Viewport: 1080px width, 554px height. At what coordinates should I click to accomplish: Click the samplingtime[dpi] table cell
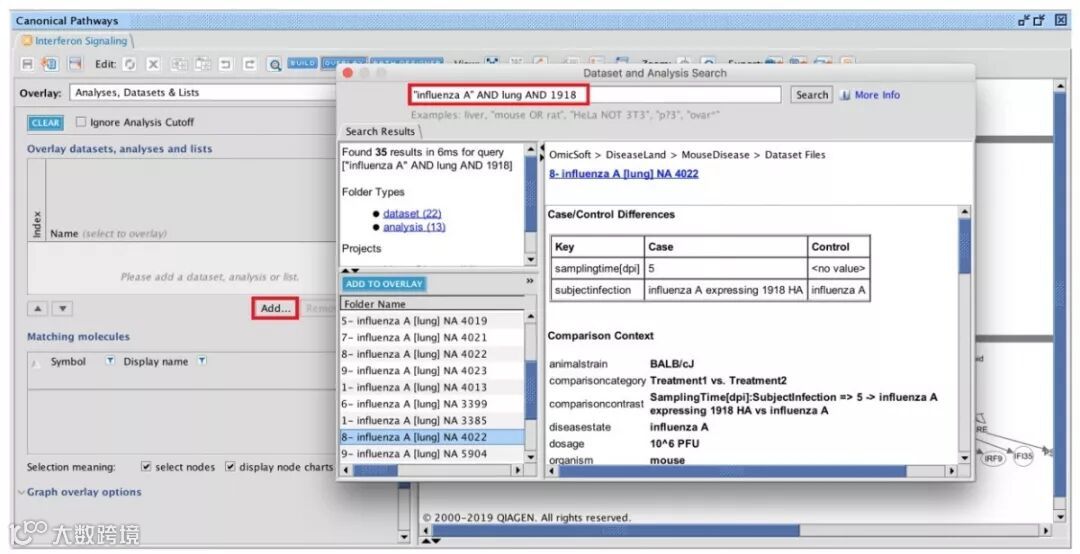tap(597, 269)
